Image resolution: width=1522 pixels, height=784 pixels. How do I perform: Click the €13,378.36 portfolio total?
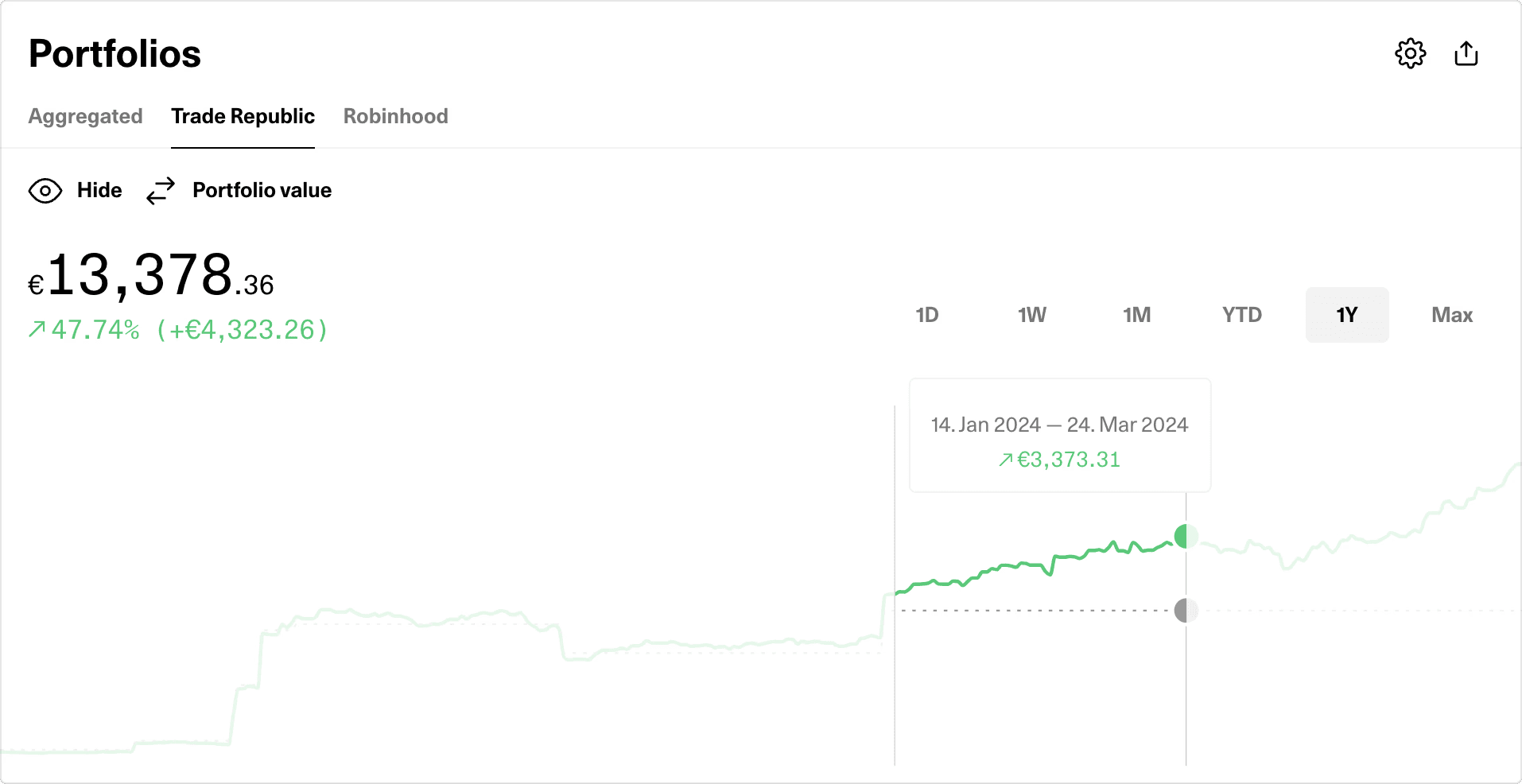pyautogui.click(x=152, y=277)
